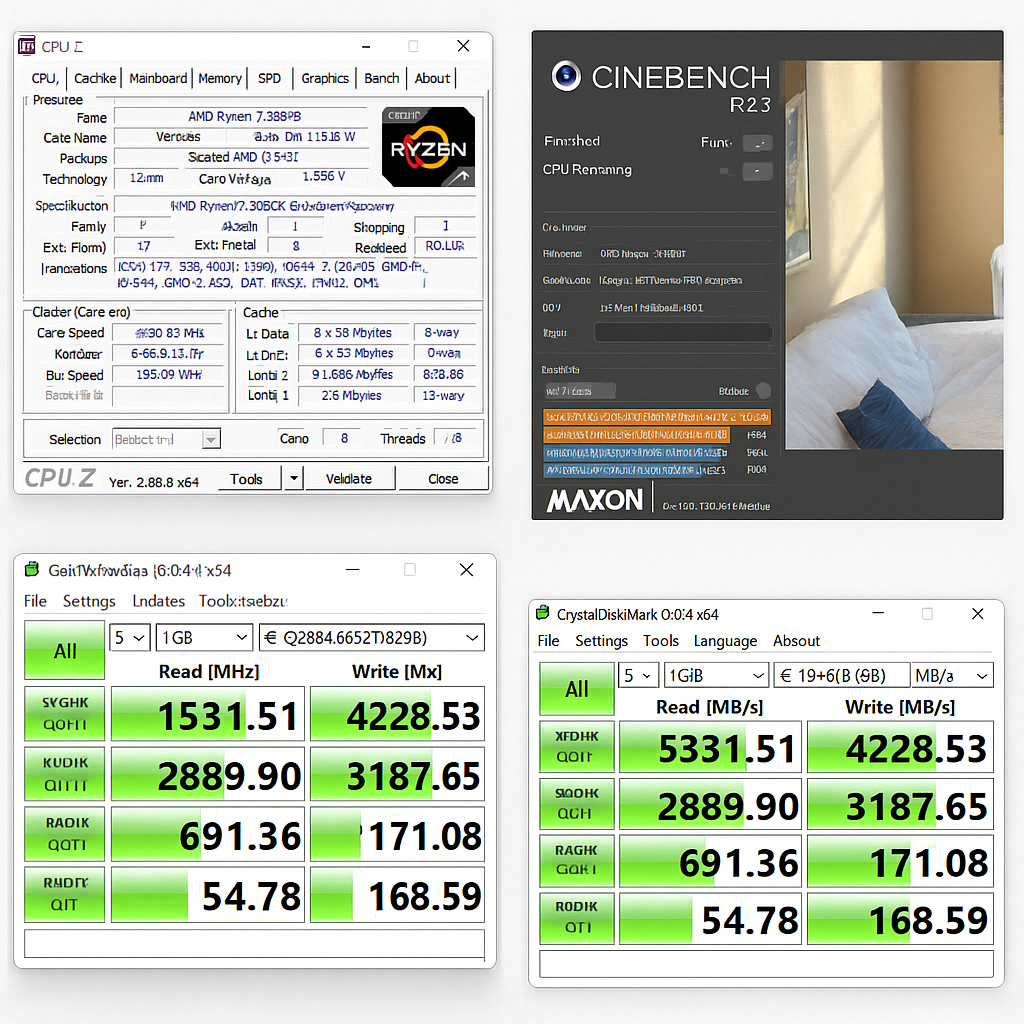Screen dimensions: 1024x1024
Task: Click the Ryzen logo badge in CPU-Z
Action: (x=428, y=147)
